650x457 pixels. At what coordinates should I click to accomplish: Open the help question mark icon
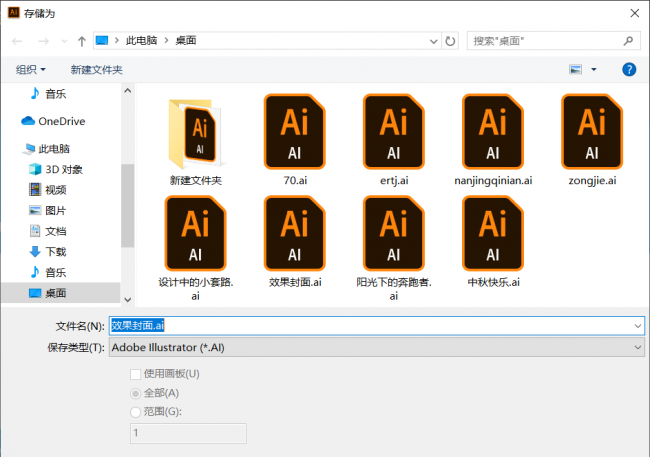click(x=629, y=69)
